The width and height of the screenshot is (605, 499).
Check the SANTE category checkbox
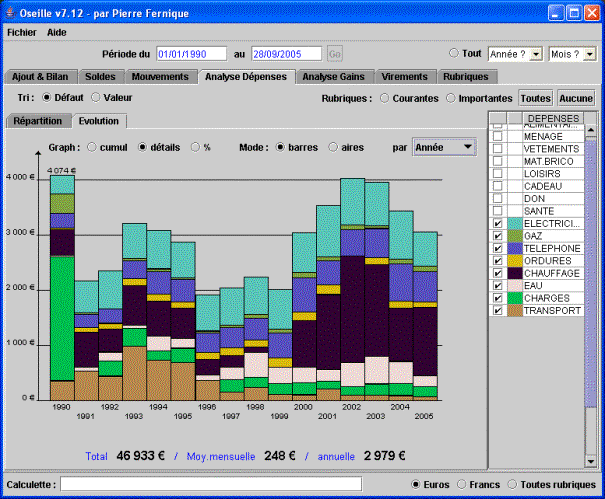point(498,211)
